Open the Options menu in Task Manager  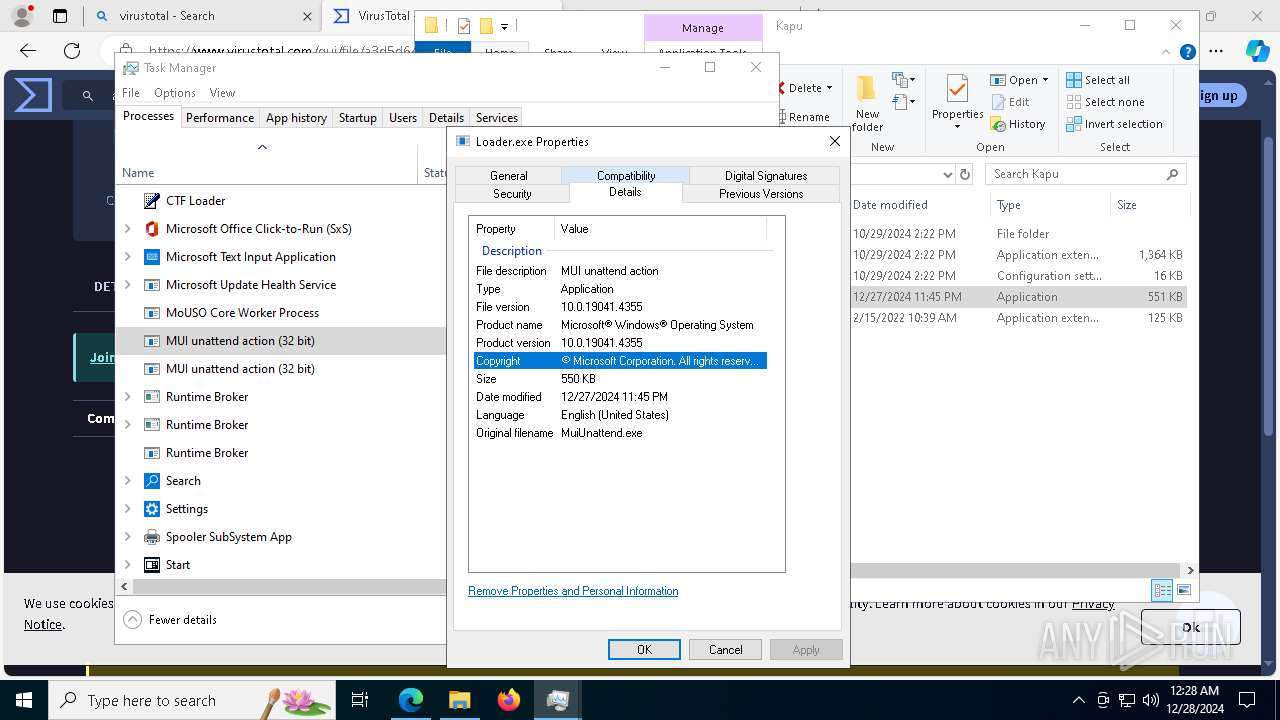click(x=175, y=93)
